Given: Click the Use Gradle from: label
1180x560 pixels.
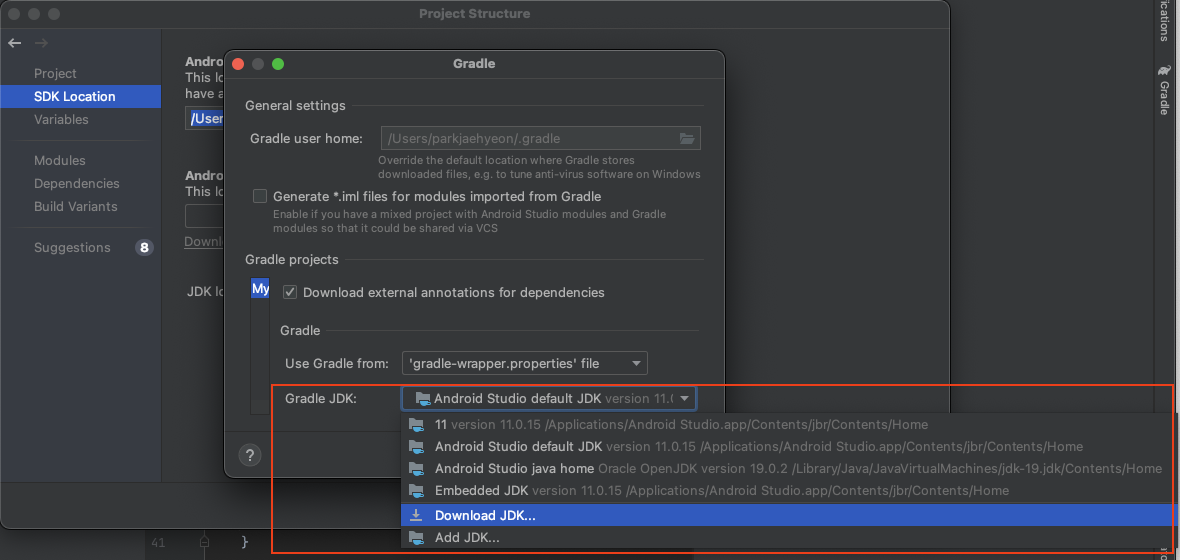Looking at the screenshot, I should [x=337, y=364].
